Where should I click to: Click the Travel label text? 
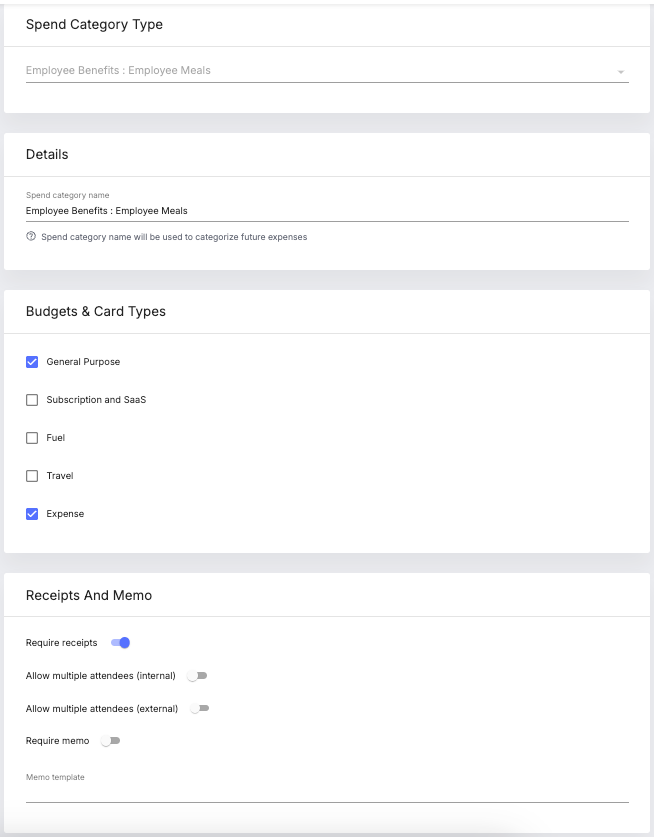pyautogui.click(x=60, y=476)
